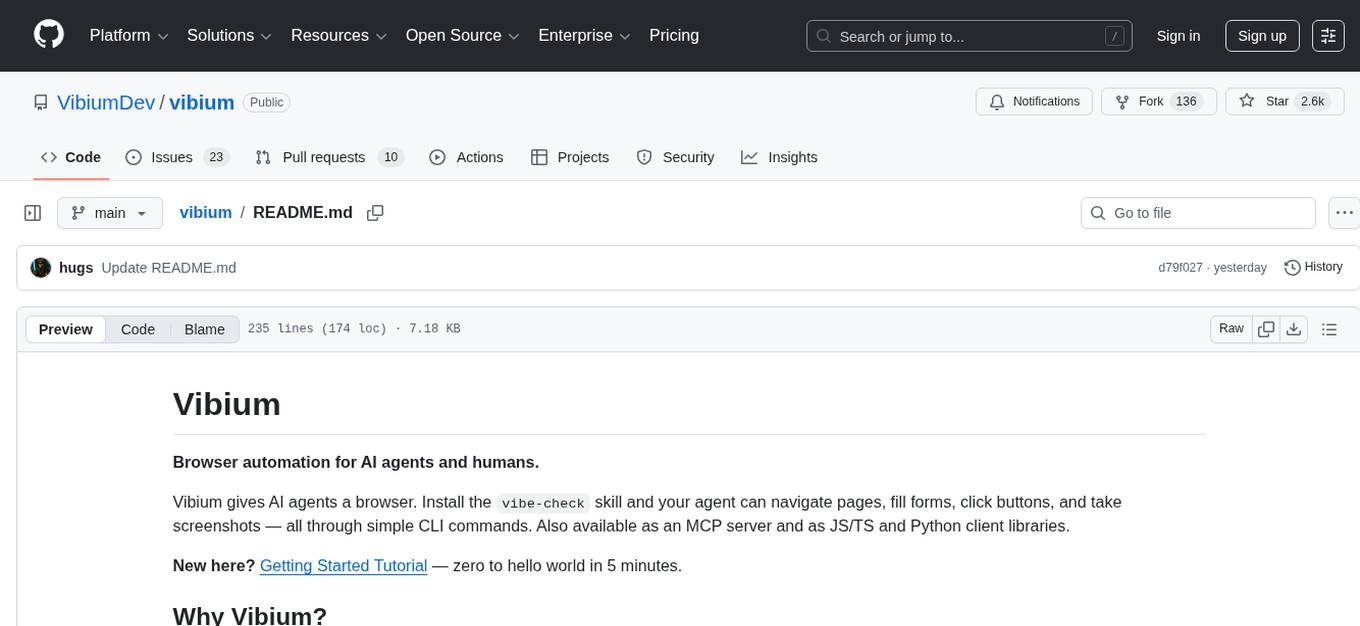Open the Notifications settings
The width and height of the screenshot is (1360, 626).
[1034, 101]
